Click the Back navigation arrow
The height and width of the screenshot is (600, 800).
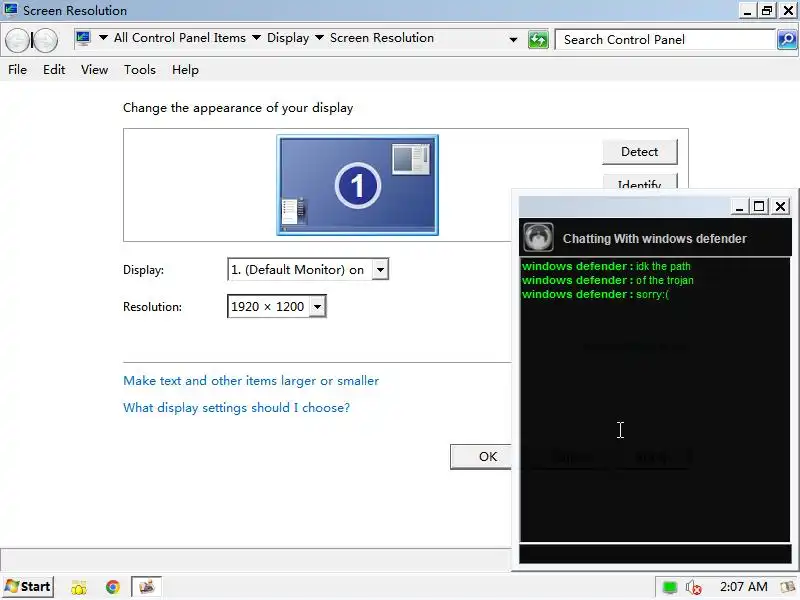click(x=17, y=40)
